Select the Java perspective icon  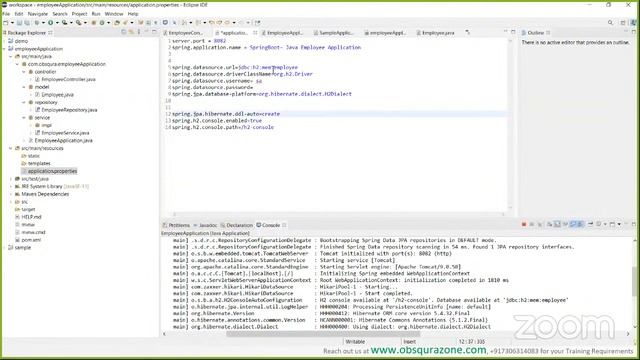tap(633, 23)
